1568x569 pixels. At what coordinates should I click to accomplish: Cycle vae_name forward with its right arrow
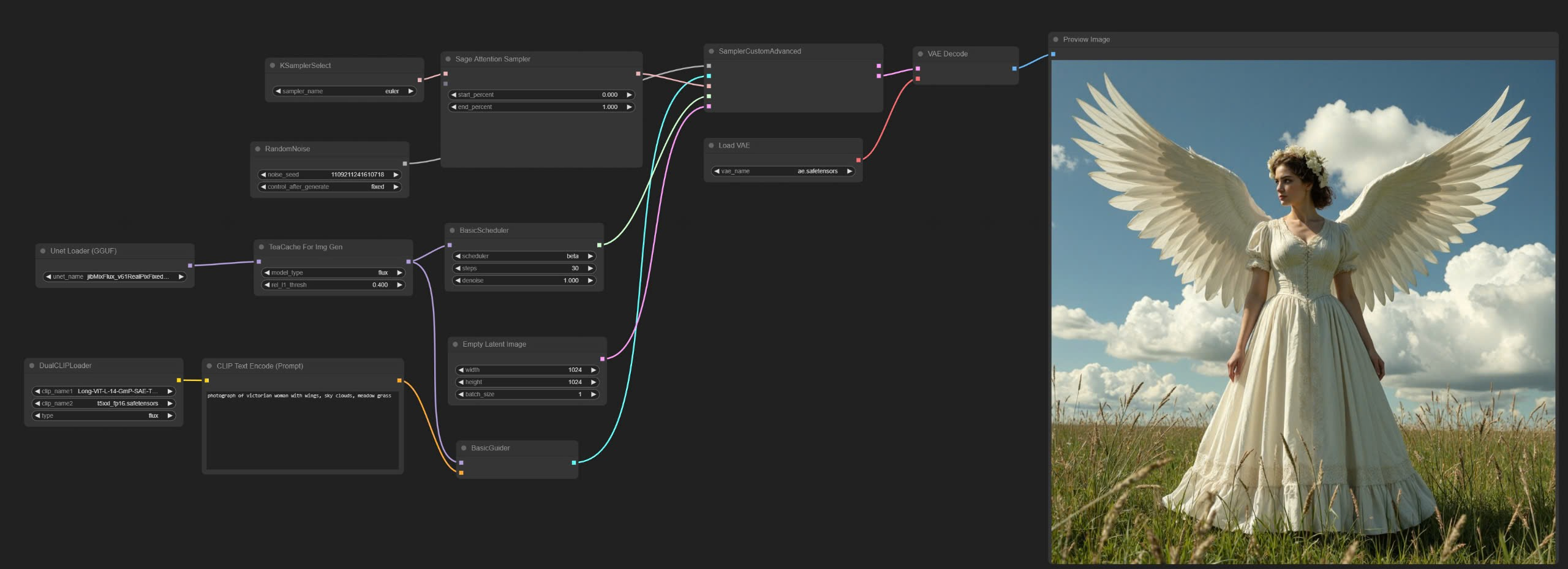(x=849, y=171)
